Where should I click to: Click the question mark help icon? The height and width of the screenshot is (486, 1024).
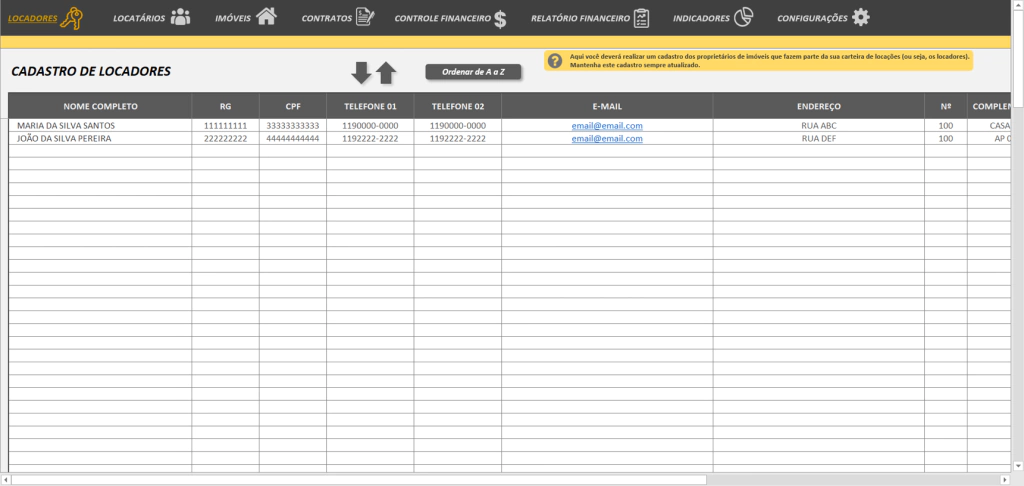click(555, 61)
